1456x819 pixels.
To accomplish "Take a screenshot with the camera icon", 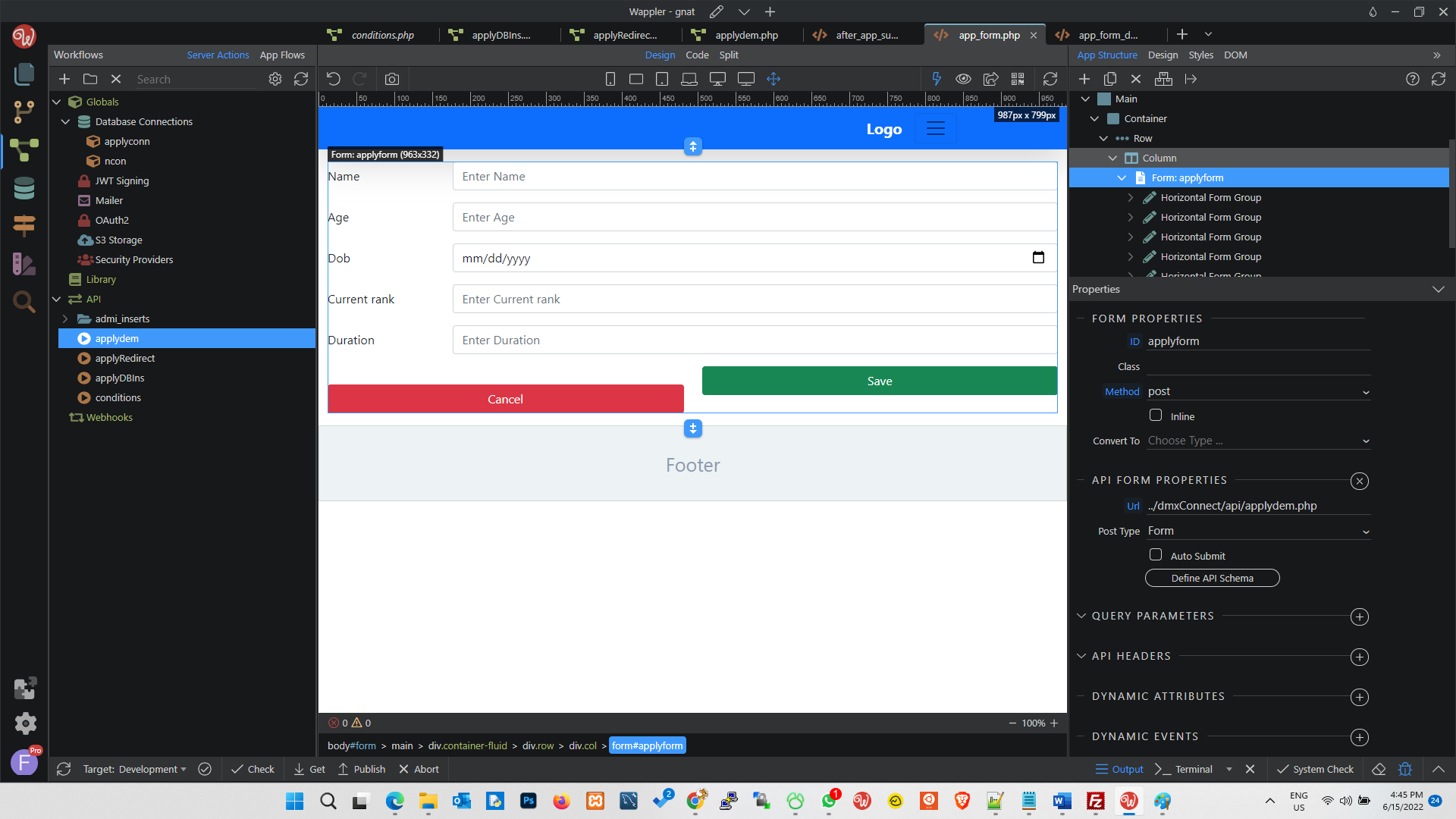I will click(392, 79).
